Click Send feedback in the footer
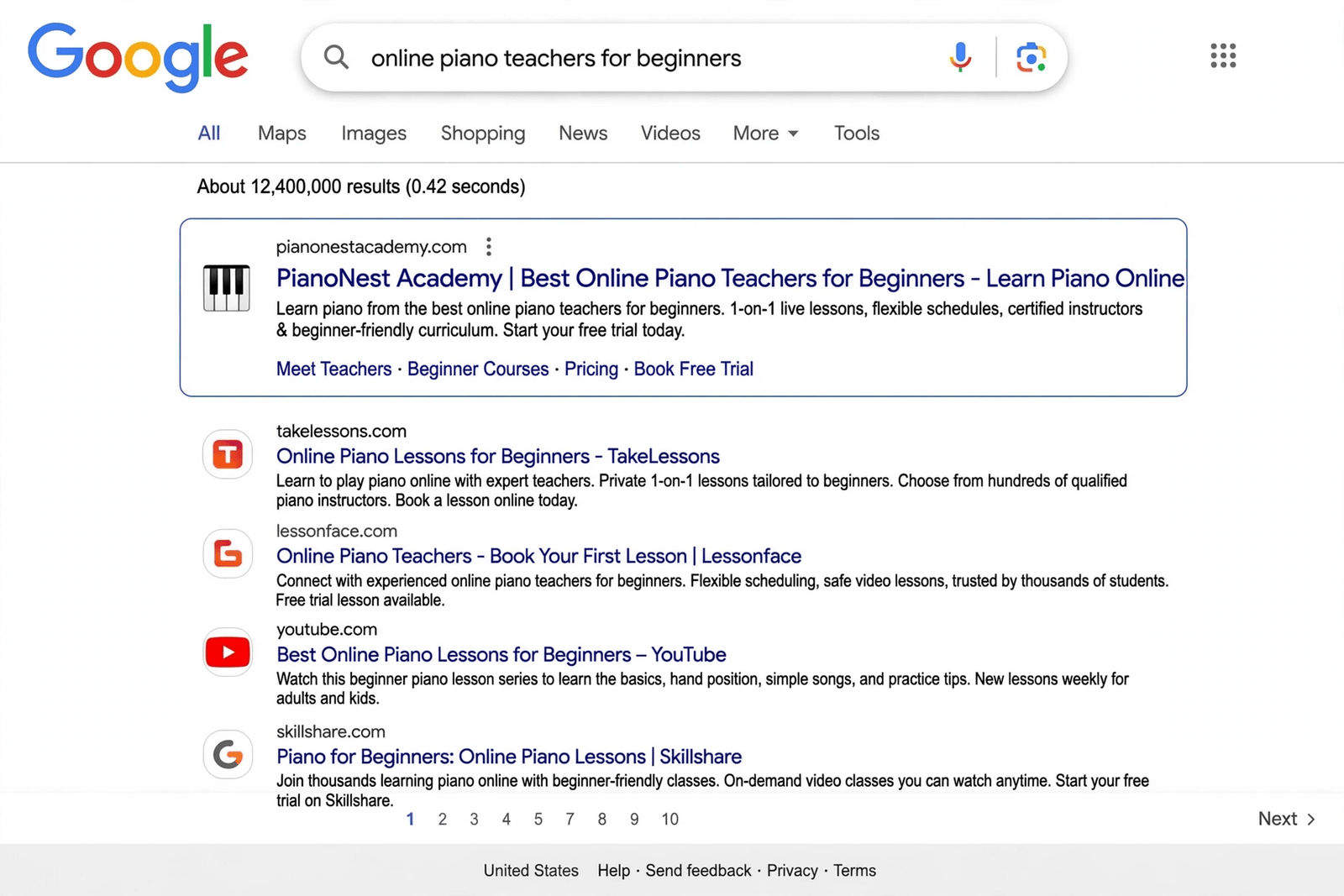Viewport: 1344px width, 896px height. pos(698,871)
